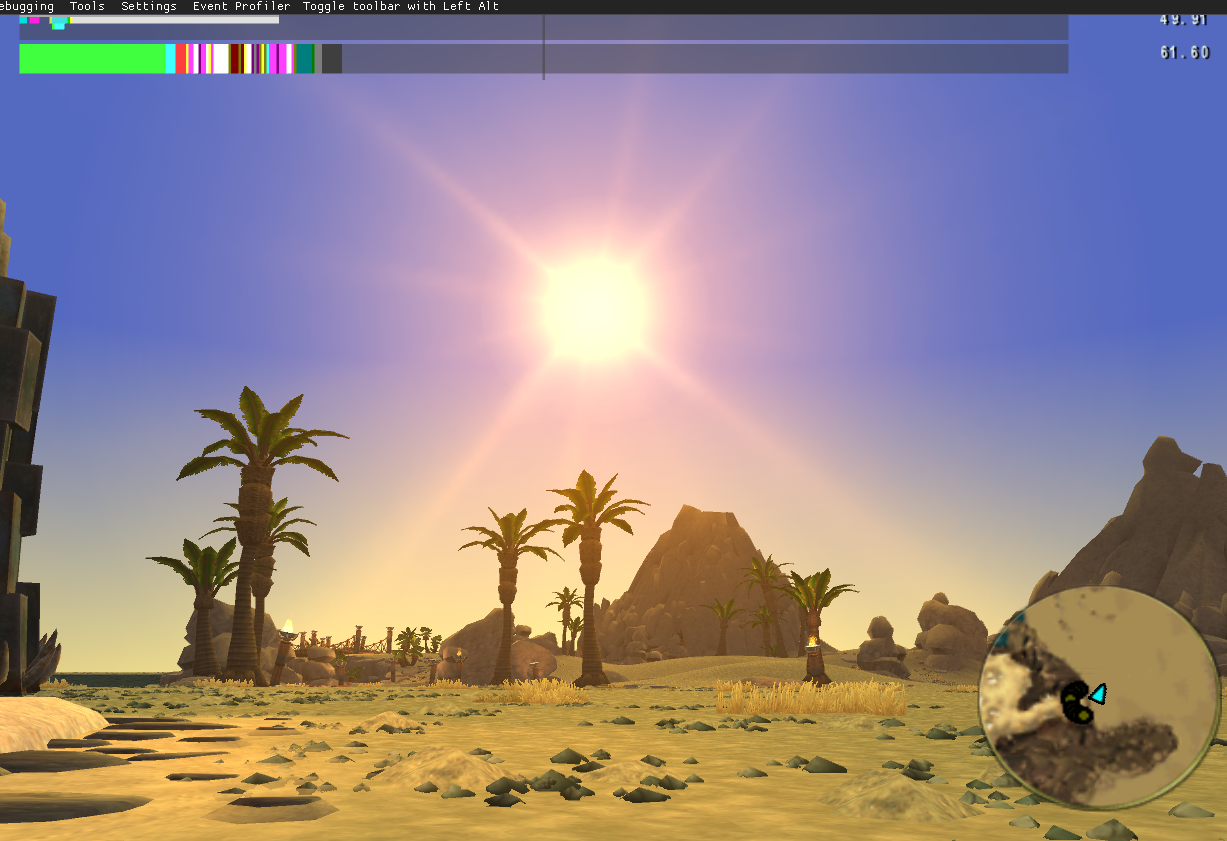Click the black marker icon on the minimap

(1076, 702)
